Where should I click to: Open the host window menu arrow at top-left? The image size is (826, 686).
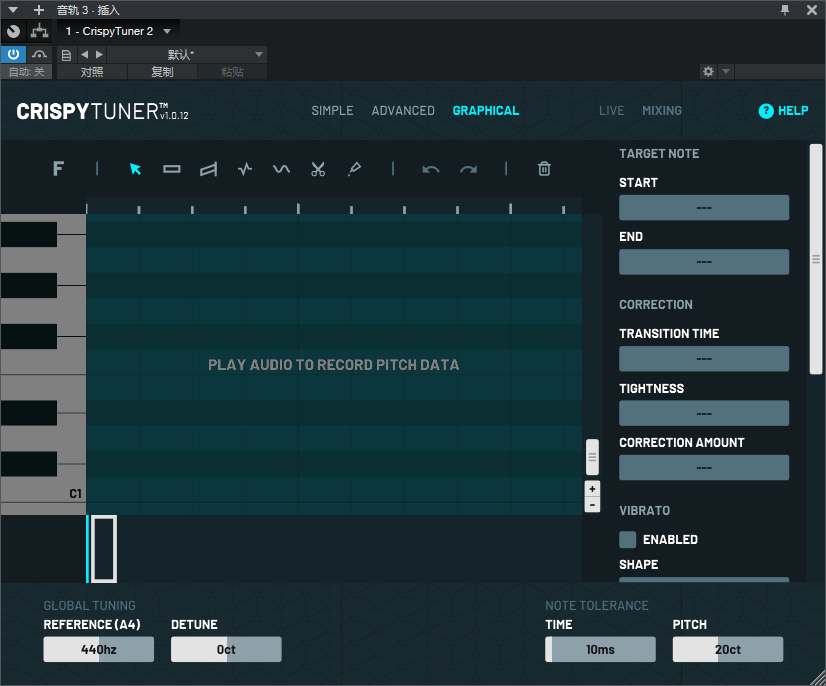click(13, 9)
